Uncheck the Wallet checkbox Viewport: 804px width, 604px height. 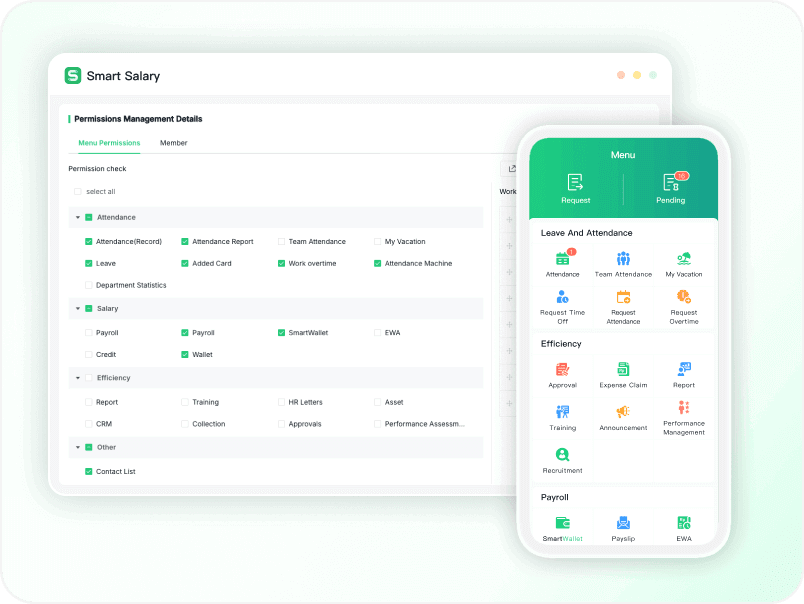185,355
